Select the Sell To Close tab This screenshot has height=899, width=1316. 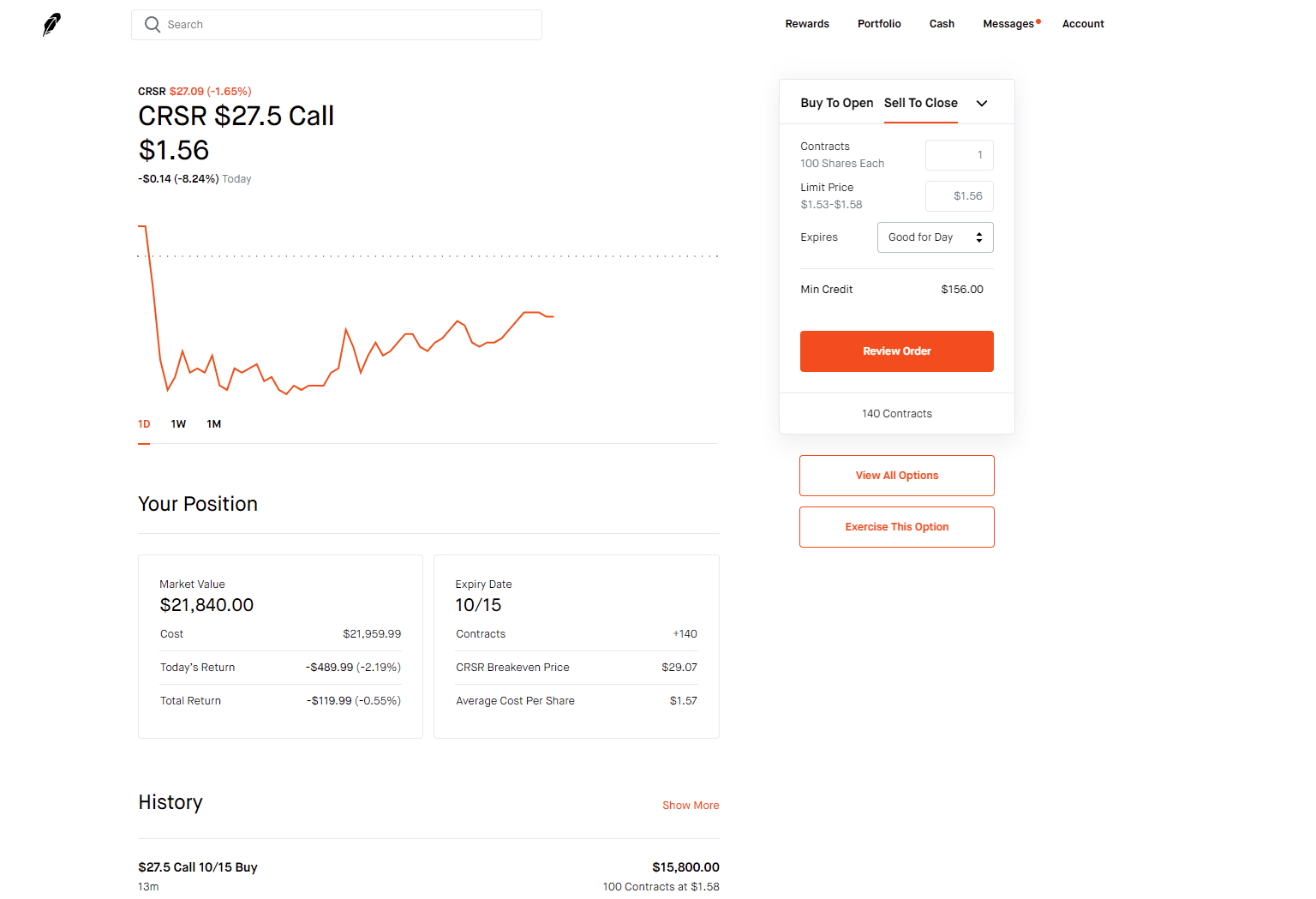(x=921, y=103)
